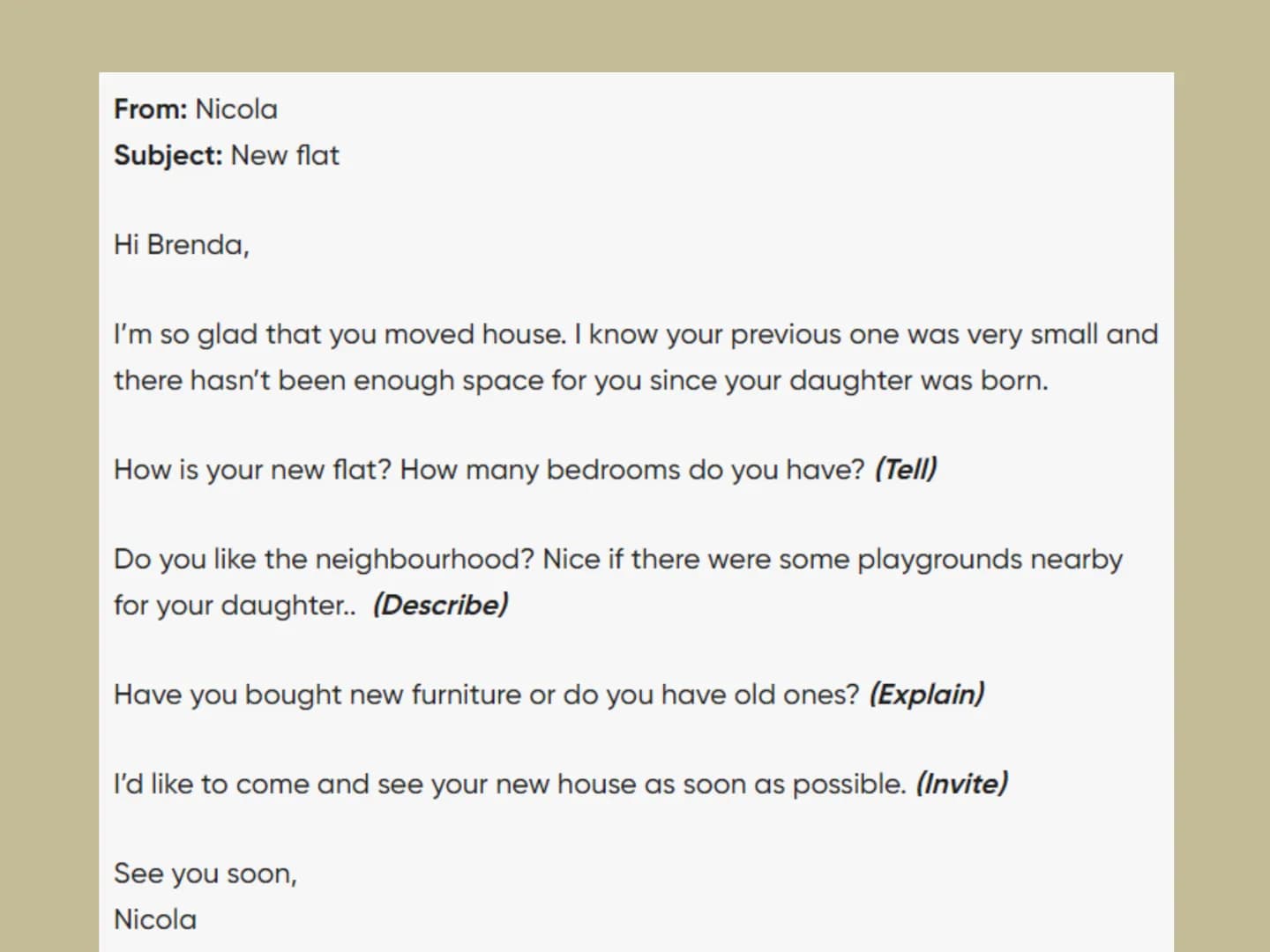Click the subject text 'New flat'
This screenshot has height=952, width=1270.
tap(285, 155)
